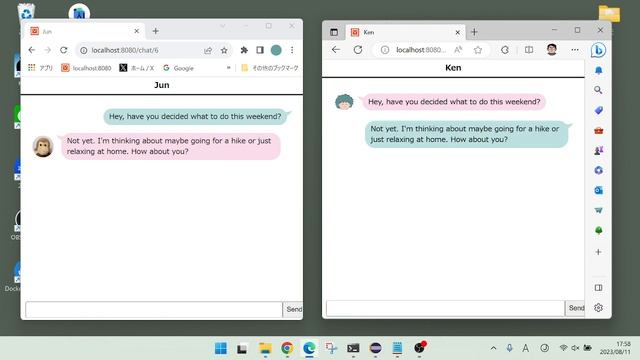This screenshot has height=360, width=640.
Task: Open taskbar clock showing 17:58
Action: click(615, 348)
